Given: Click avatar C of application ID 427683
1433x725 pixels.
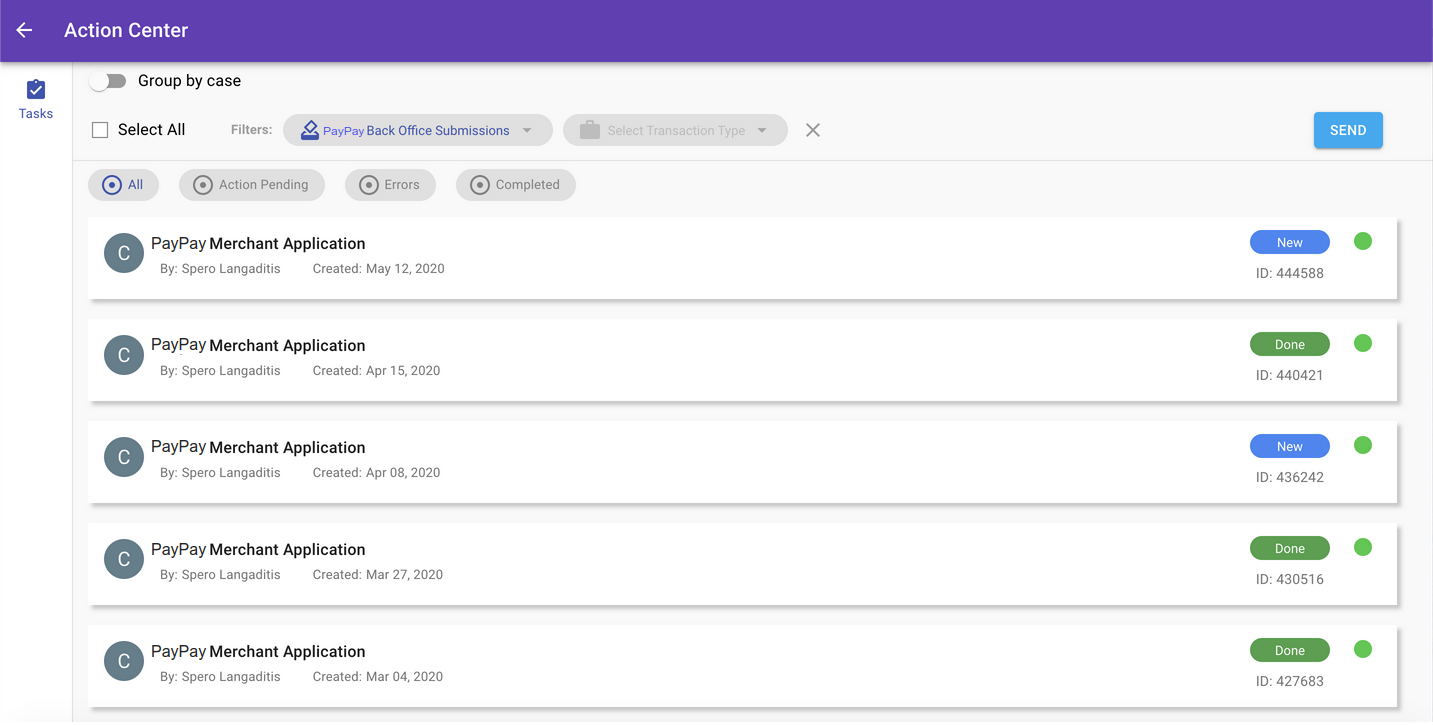Looking at the screenshot, I should click(x=124, y=661).
